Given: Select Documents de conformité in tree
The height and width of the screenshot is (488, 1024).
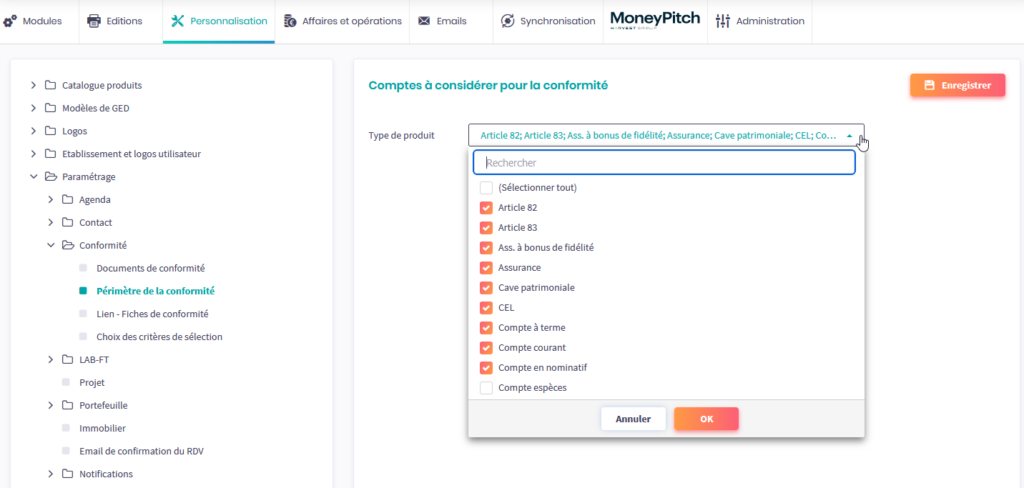Looking at the screenshot, I should [x=150, y=268].
